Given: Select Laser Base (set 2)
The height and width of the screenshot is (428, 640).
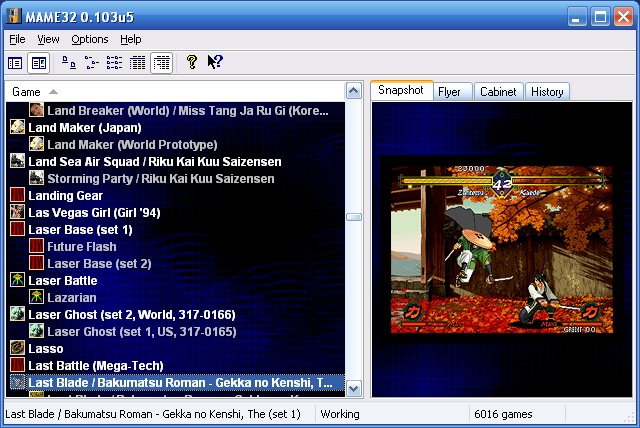Looking at the screenshot, I should pyautogui.click(x=99, y=264).
